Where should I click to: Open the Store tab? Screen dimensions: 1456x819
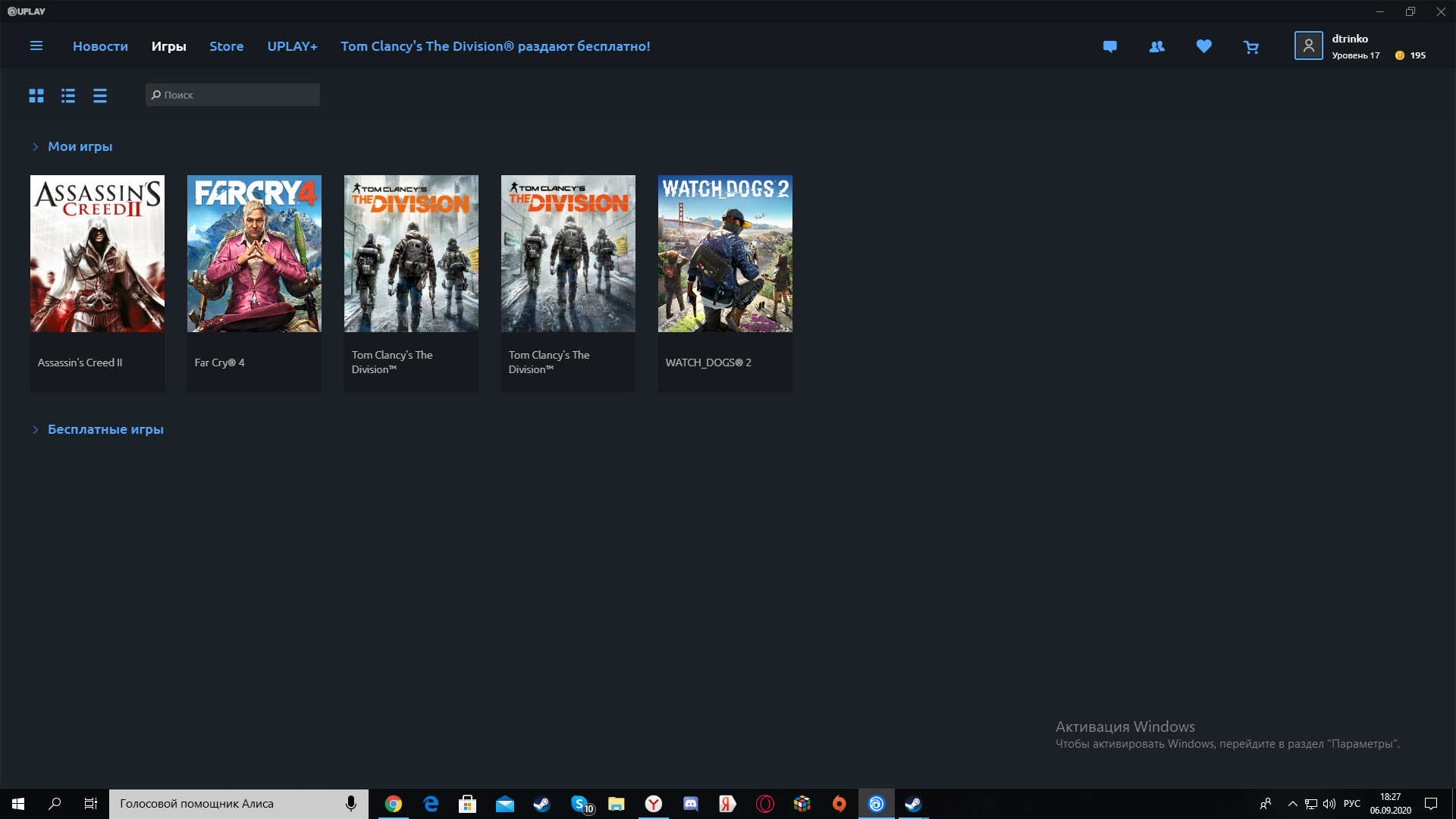[x=227, y=46]
